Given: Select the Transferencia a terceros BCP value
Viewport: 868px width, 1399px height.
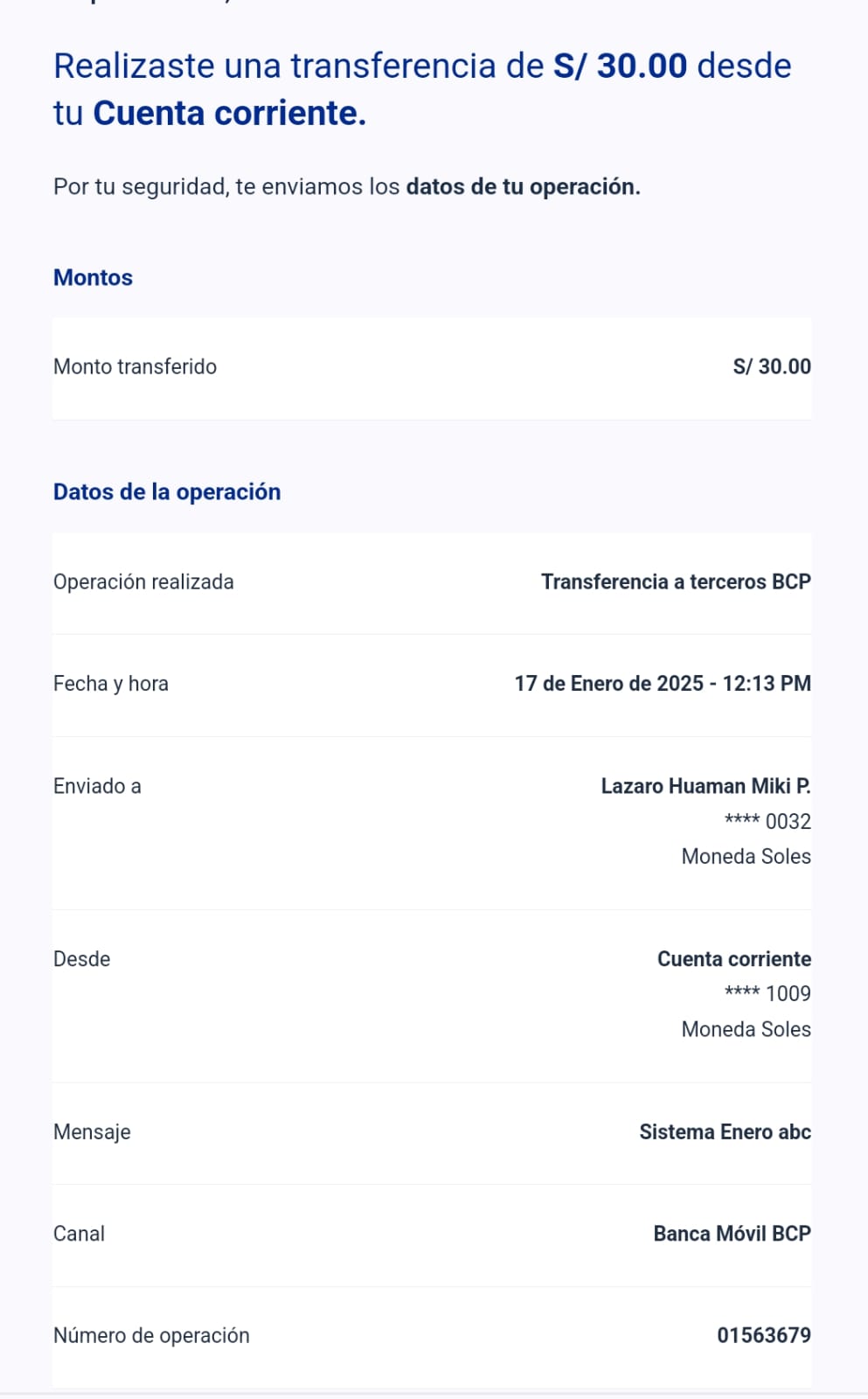Looking at the screenshot, I should 676,582.
